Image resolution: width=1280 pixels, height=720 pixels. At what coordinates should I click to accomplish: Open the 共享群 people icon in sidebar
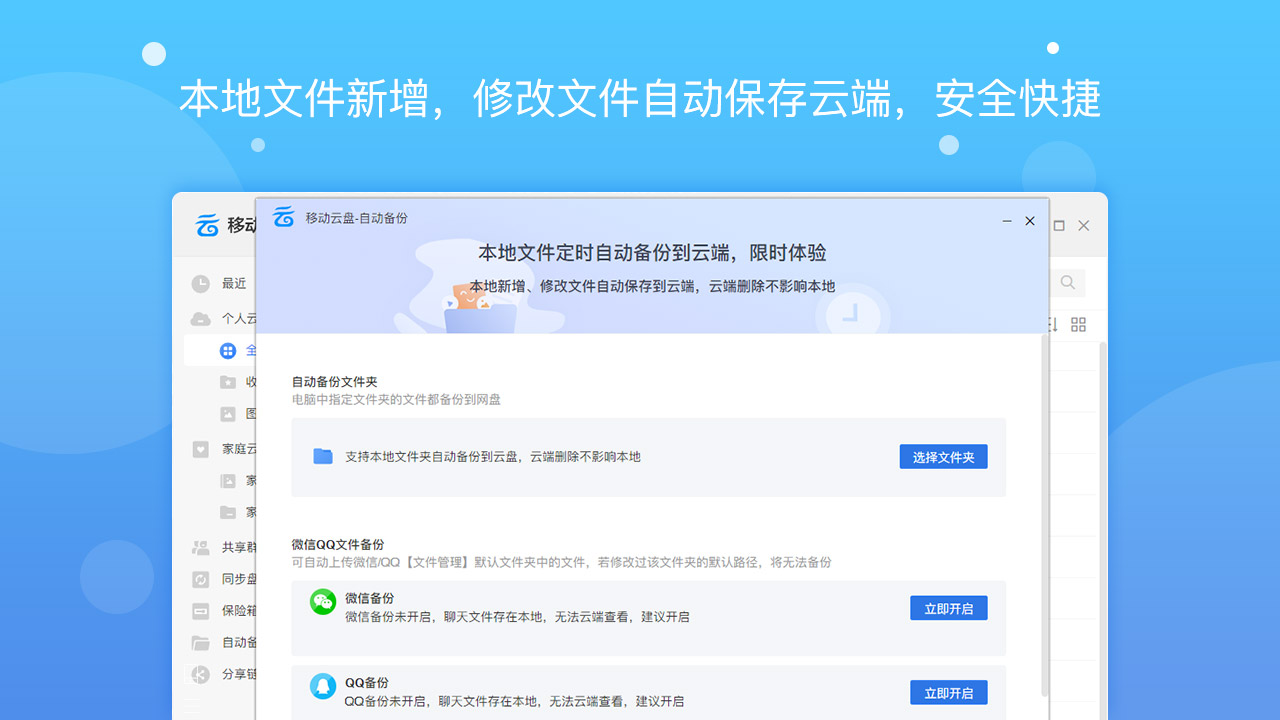(x=201, y=548)
